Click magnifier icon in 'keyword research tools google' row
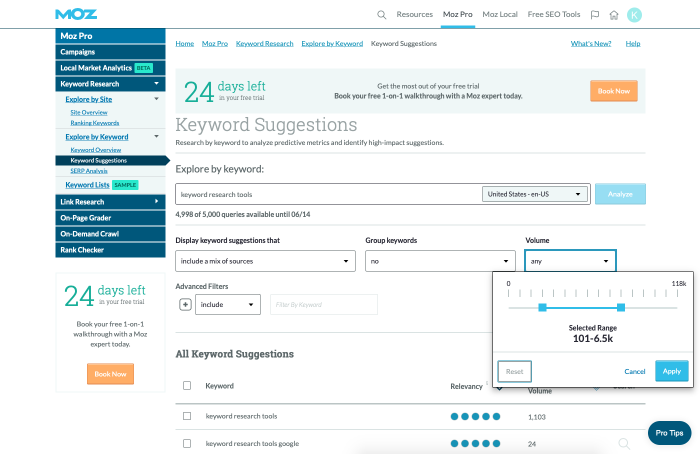 pyautogui.click(x=624, y=443)
